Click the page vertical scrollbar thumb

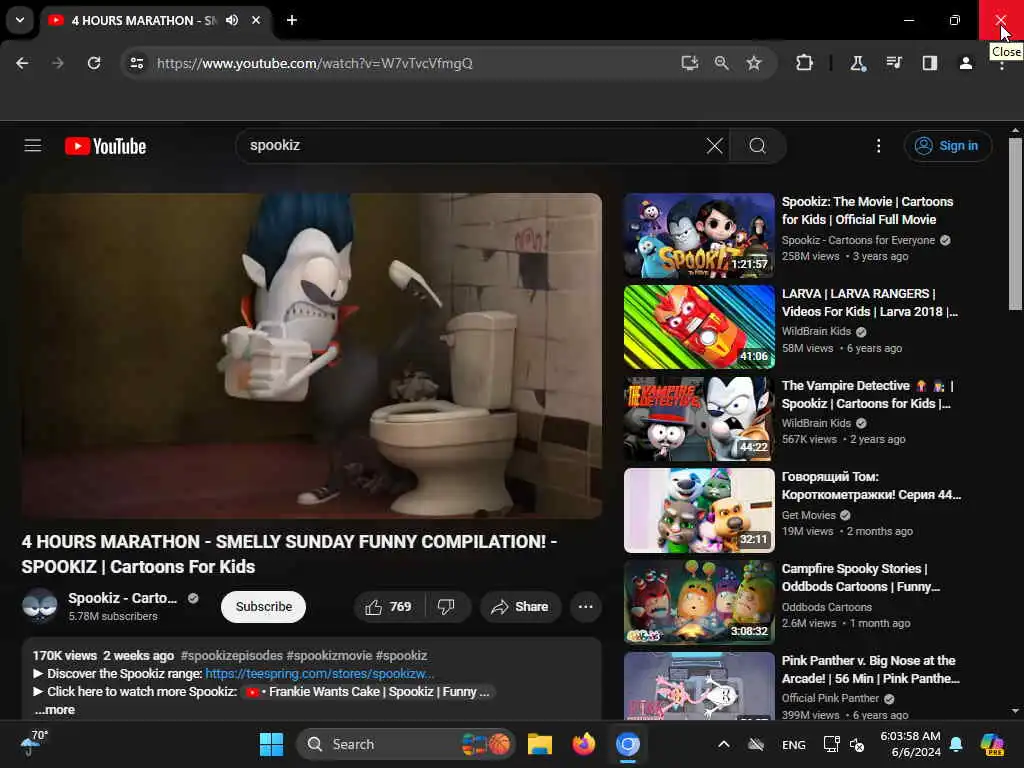[1015, 224]
